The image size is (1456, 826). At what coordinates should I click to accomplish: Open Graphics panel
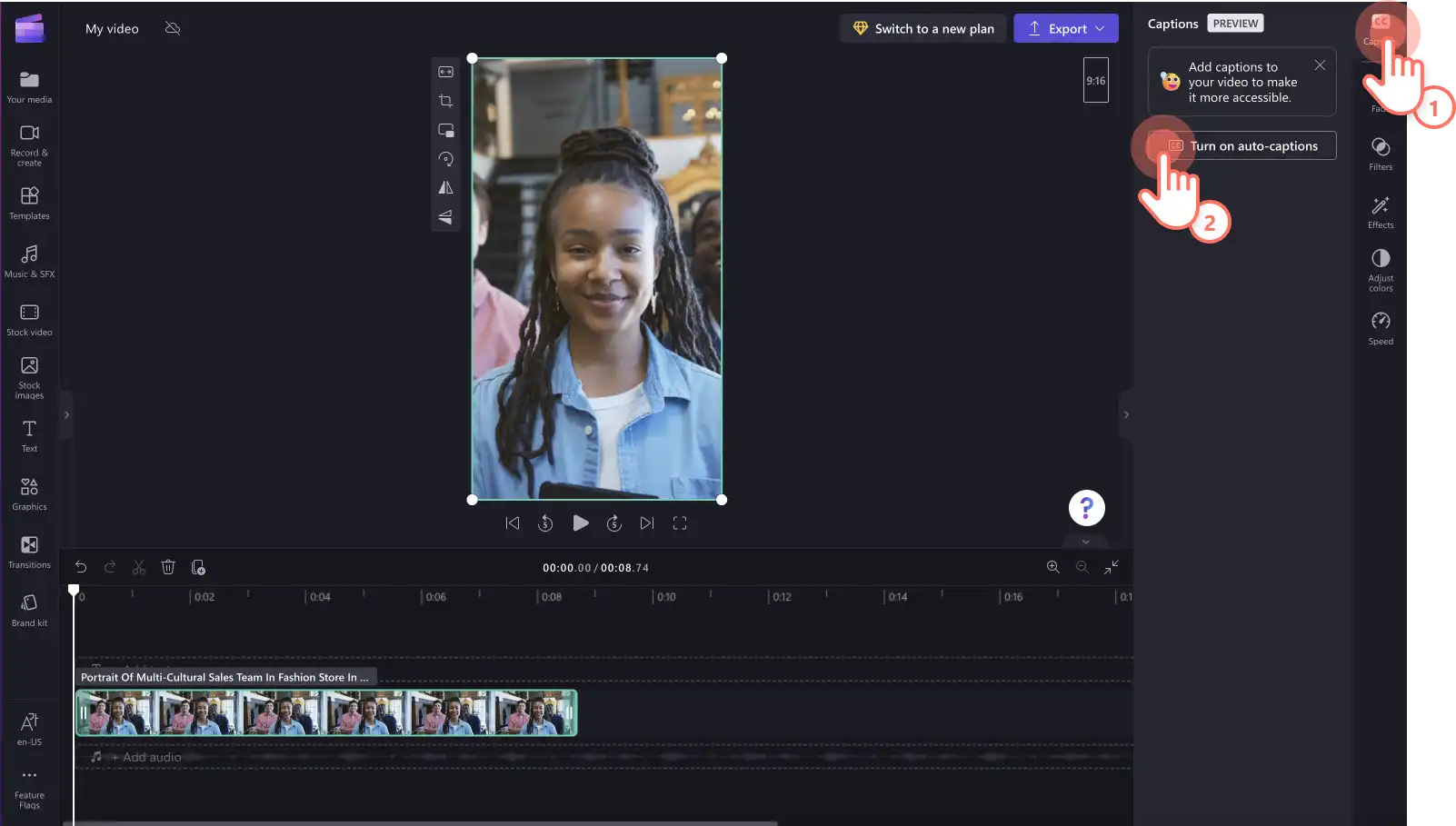coord(29,494)
